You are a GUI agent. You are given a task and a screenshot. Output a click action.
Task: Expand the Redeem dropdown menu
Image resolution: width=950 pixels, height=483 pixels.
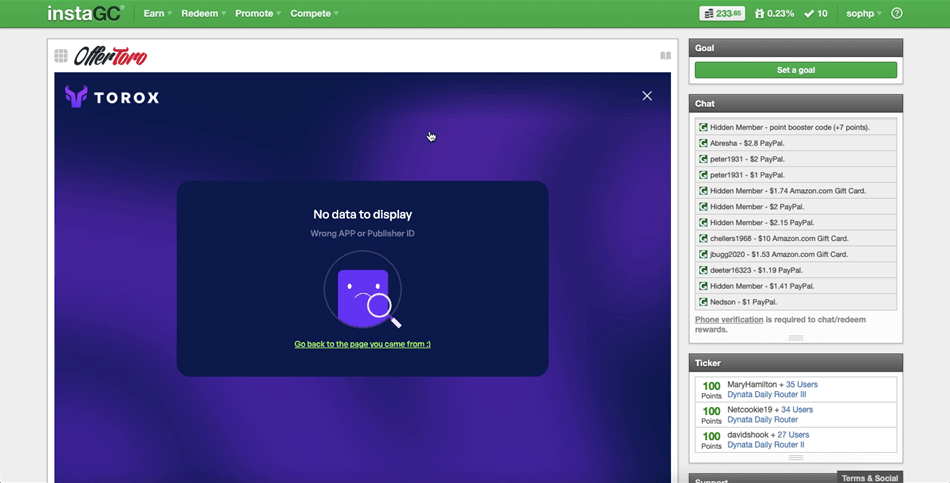tap(204, 13)
